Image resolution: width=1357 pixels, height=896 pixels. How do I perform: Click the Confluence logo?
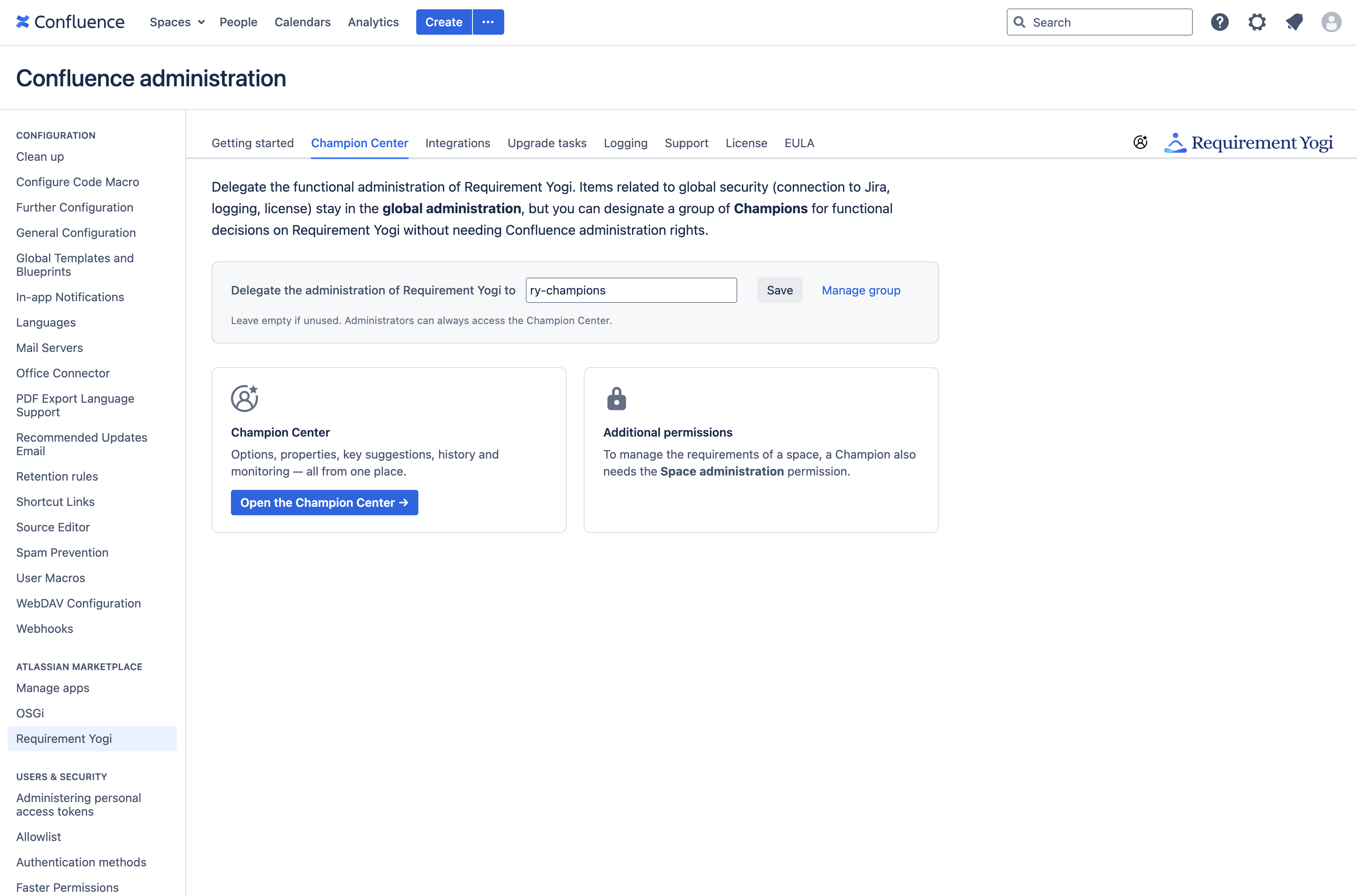(70, 22)
